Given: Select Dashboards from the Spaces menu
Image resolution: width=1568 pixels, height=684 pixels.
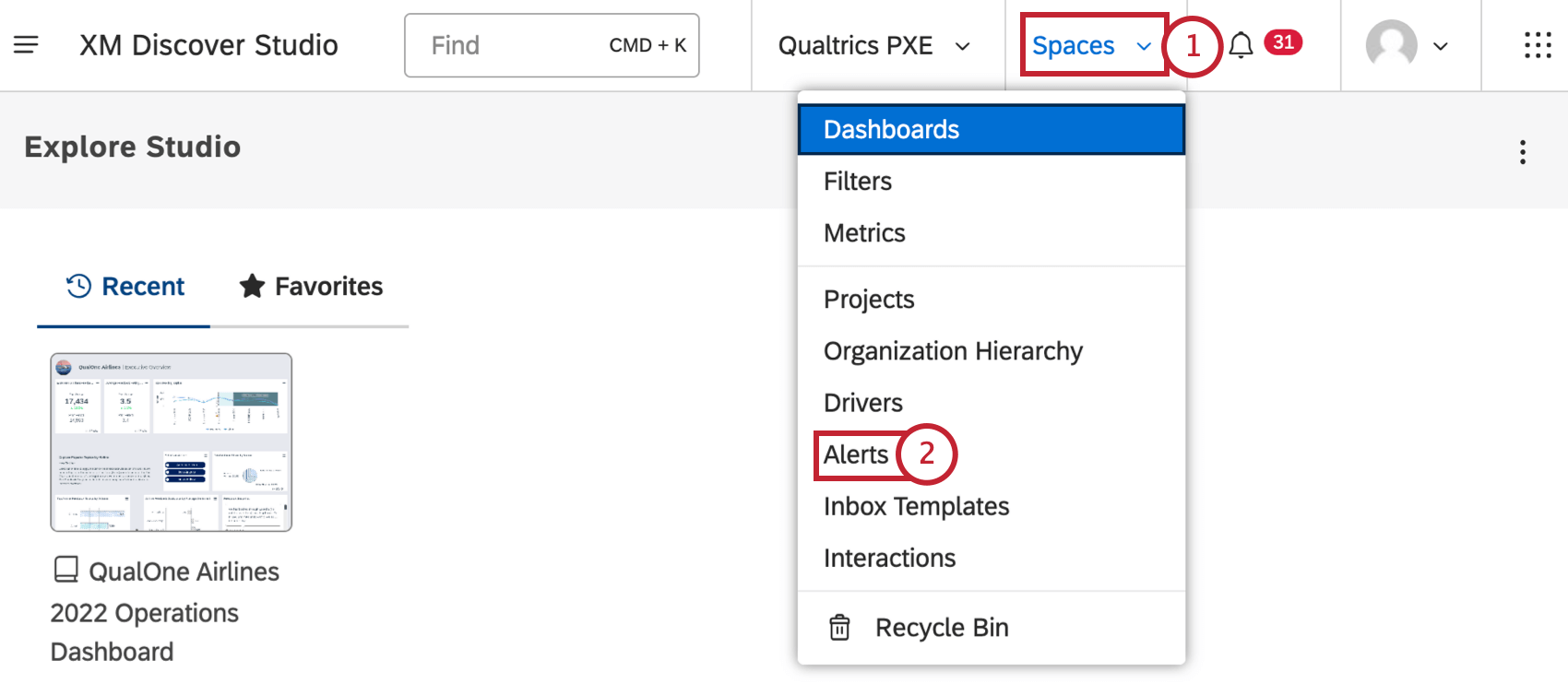Looking at the screenshot, I should pyautogui.click(x=991, y=129).
